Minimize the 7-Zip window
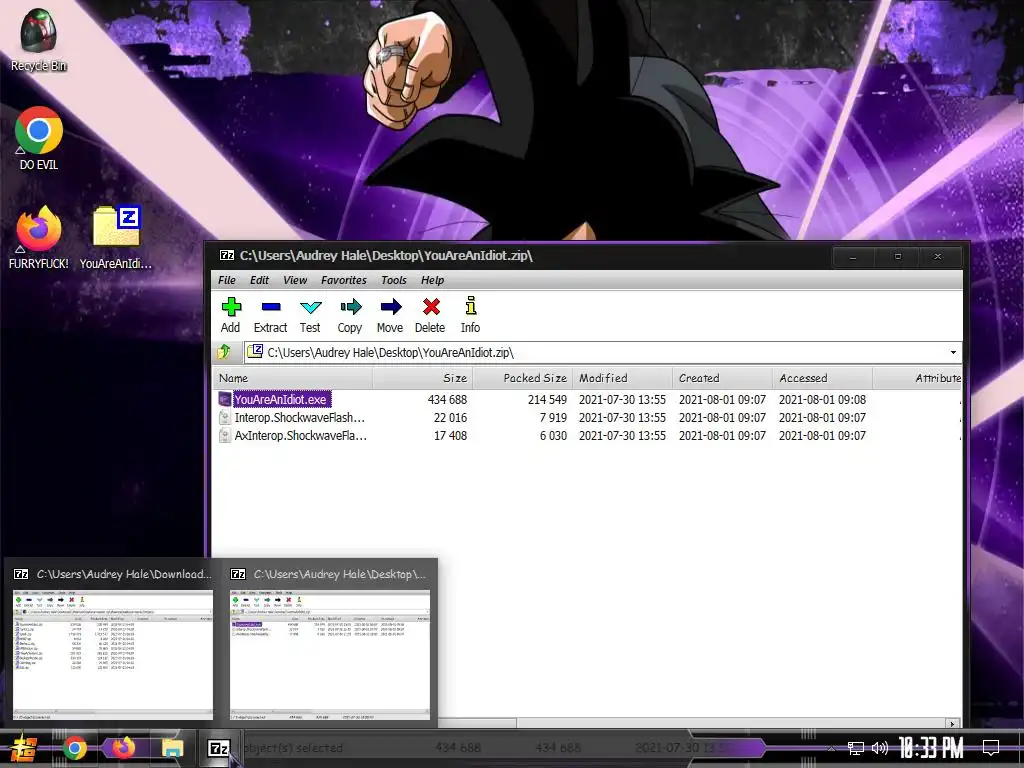Viewport: 1024px width, 768px height. 853,257
